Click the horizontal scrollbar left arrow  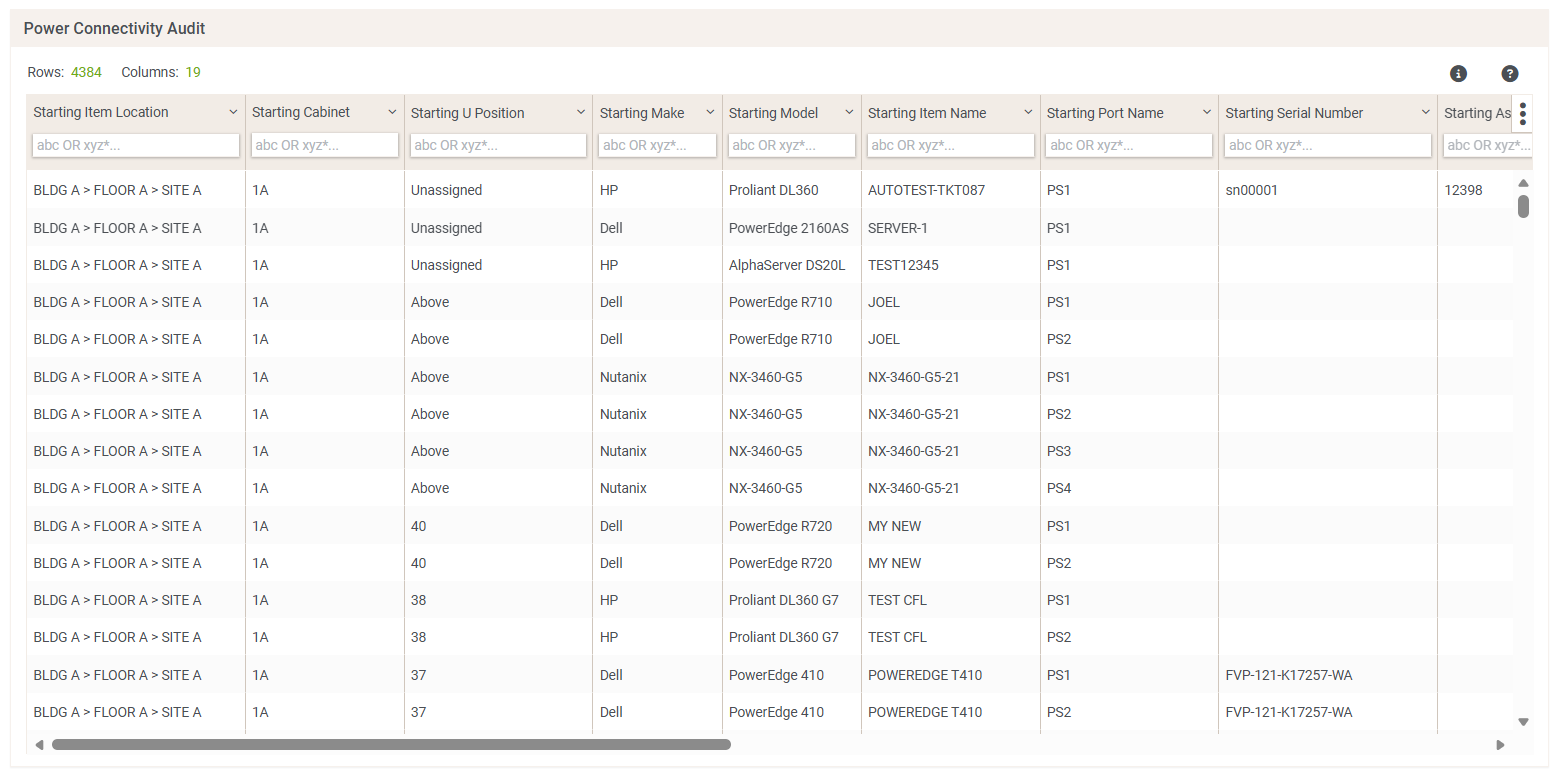[x=39, y=744]
